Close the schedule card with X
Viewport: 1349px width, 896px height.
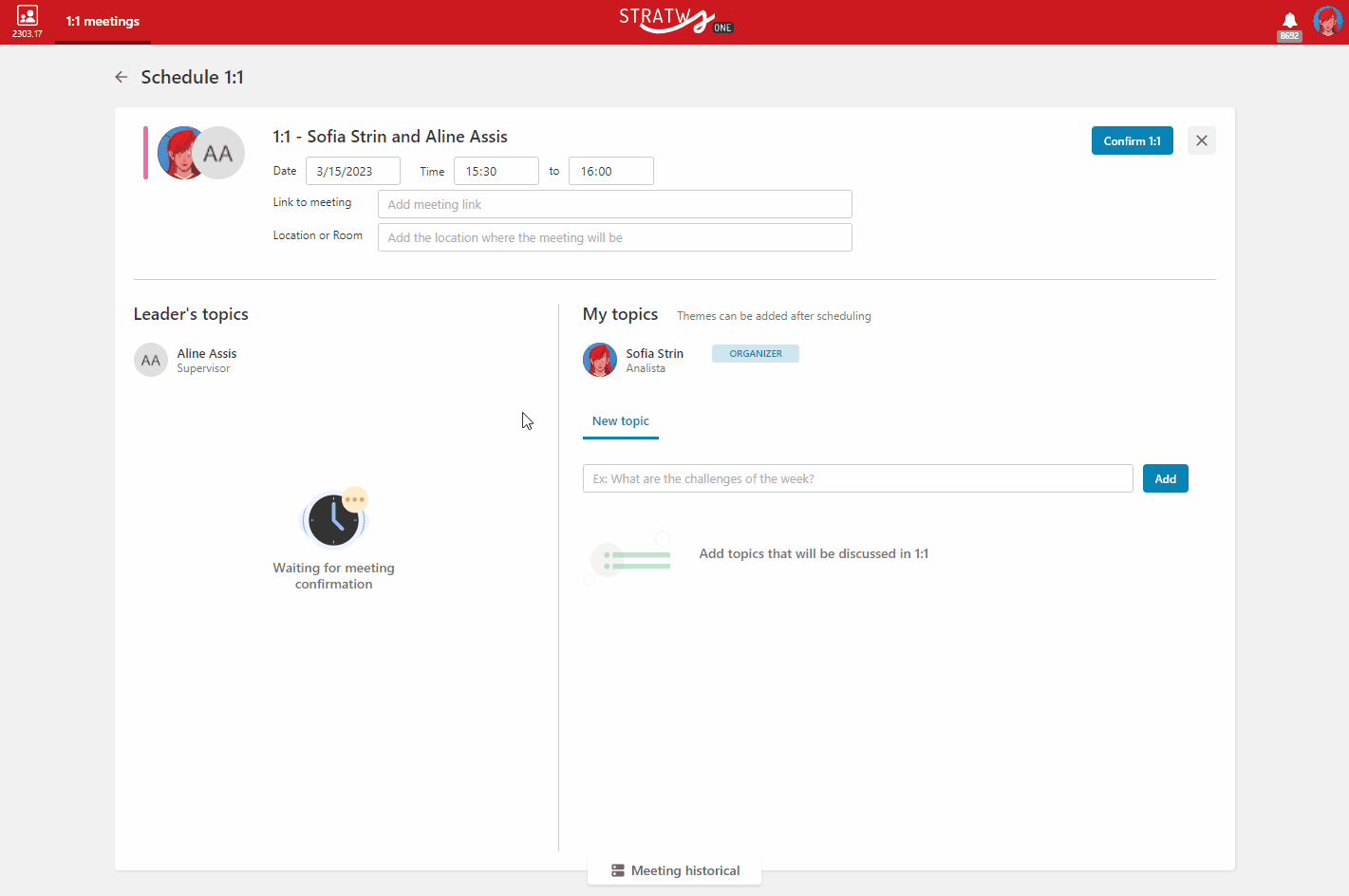point(1202,140)
